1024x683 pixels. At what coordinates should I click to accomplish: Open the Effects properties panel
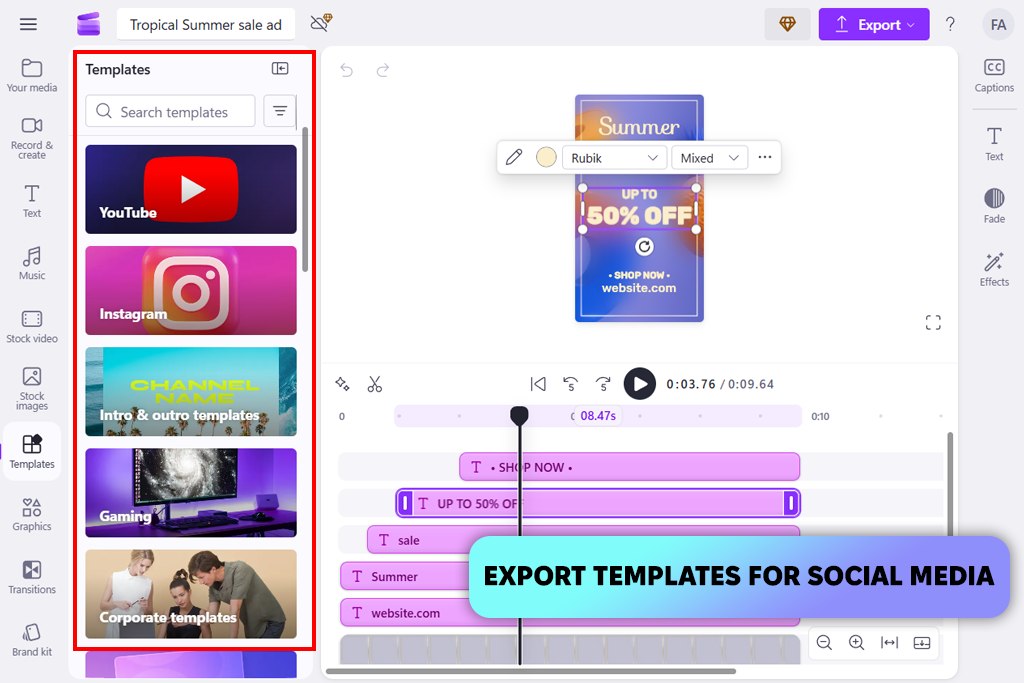[994, 269]
